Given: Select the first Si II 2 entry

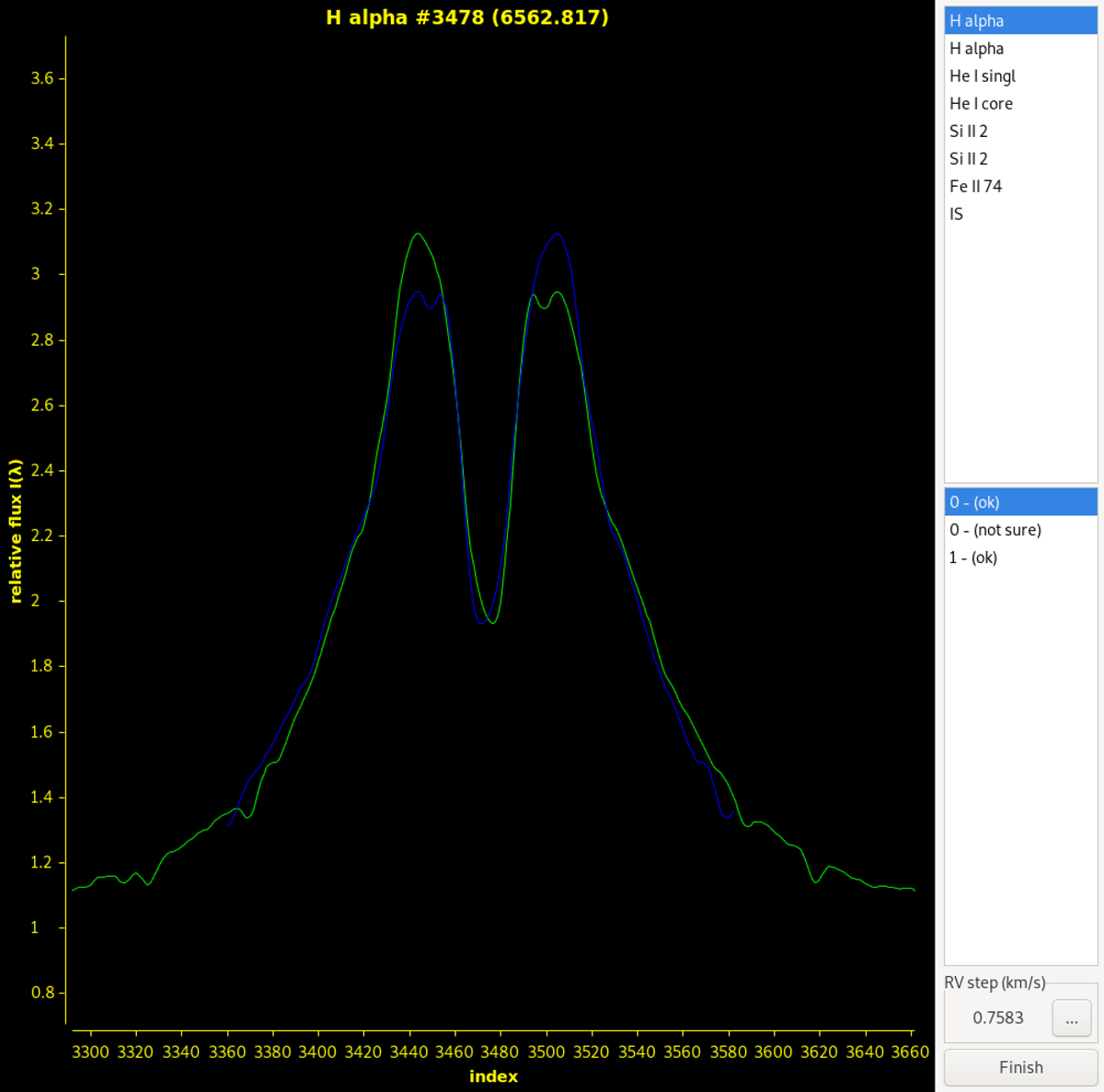Looking at the screenshot, I should click(x=968, y=132).
